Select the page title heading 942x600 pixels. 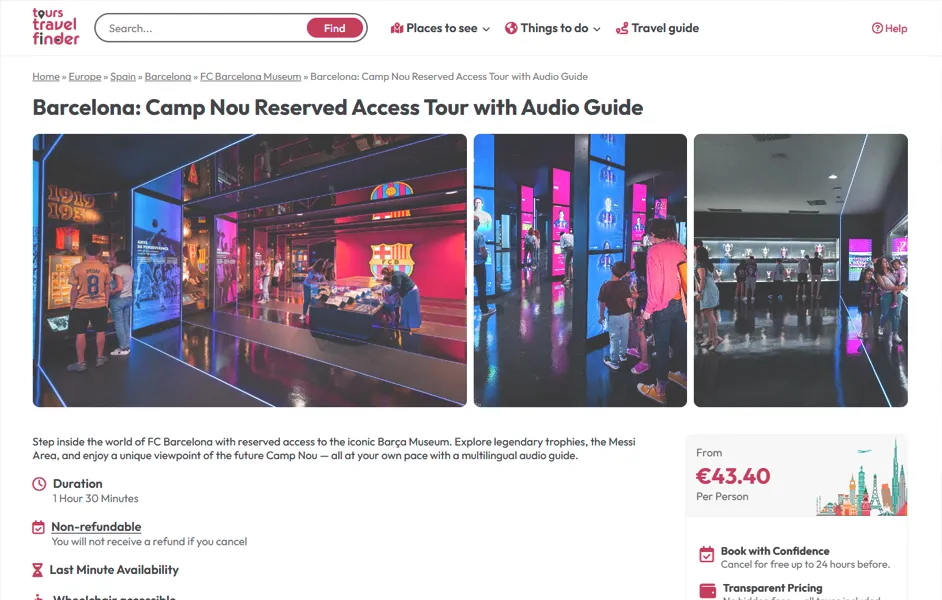pos(338,108)
